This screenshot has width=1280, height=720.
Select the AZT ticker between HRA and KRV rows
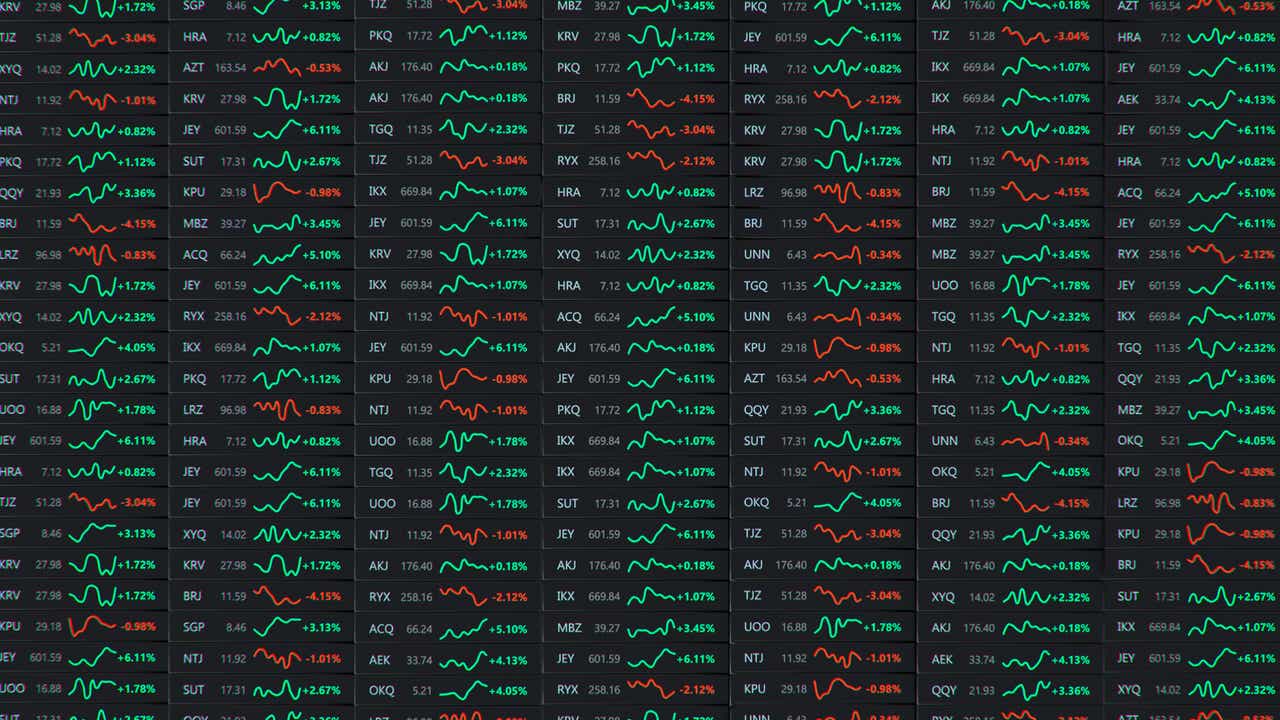tap(262, 68)
